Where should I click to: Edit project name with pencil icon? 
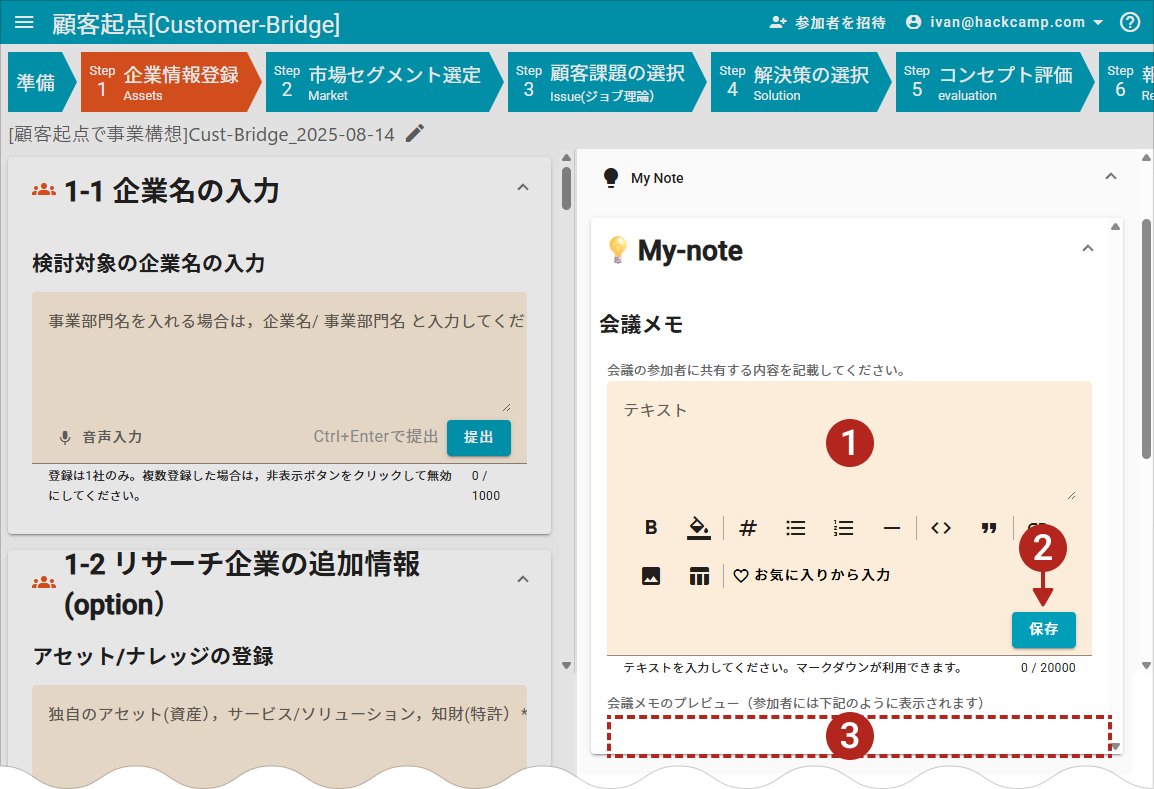(415, 134)
